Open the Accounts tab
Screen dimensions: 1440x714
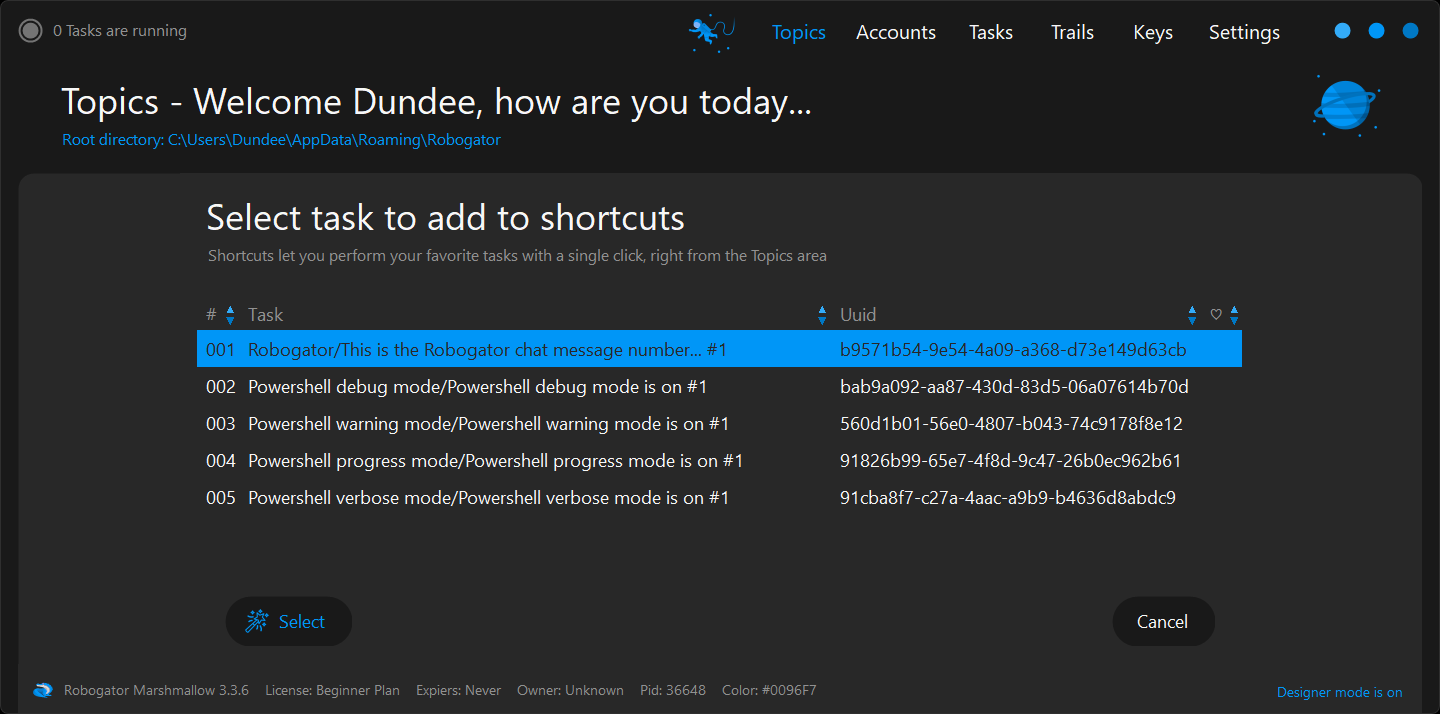(895, 32)
